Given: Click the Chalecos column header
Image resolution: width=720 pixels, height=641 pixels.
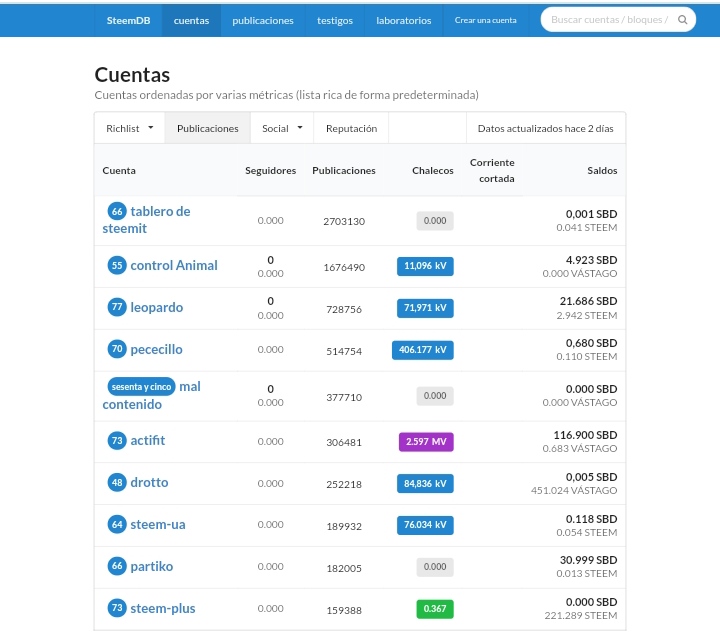Looking at the screenshot, I should click(433, 170).
